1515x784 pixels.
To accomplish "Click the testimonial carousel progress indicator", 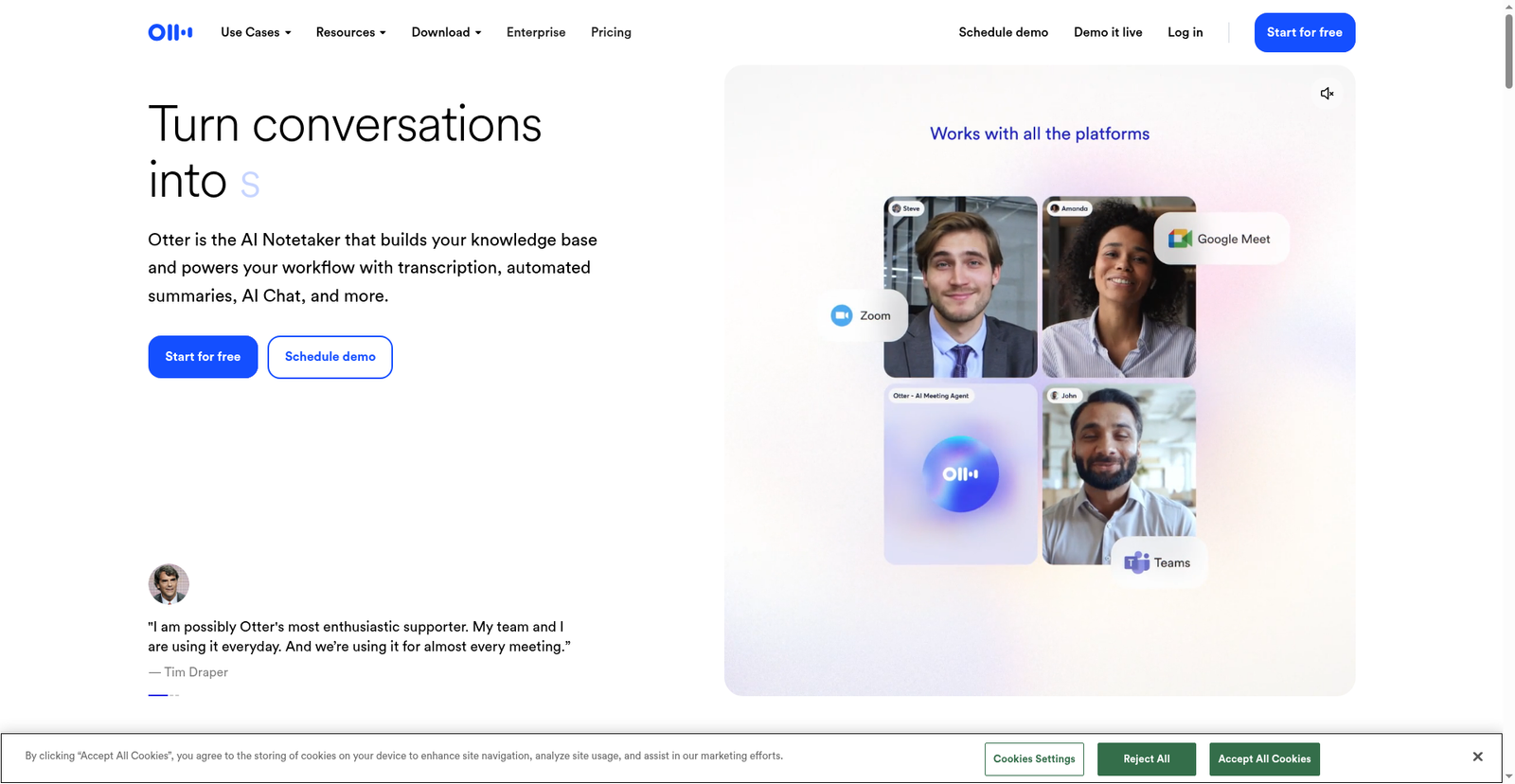I will (x=163, y=695).
